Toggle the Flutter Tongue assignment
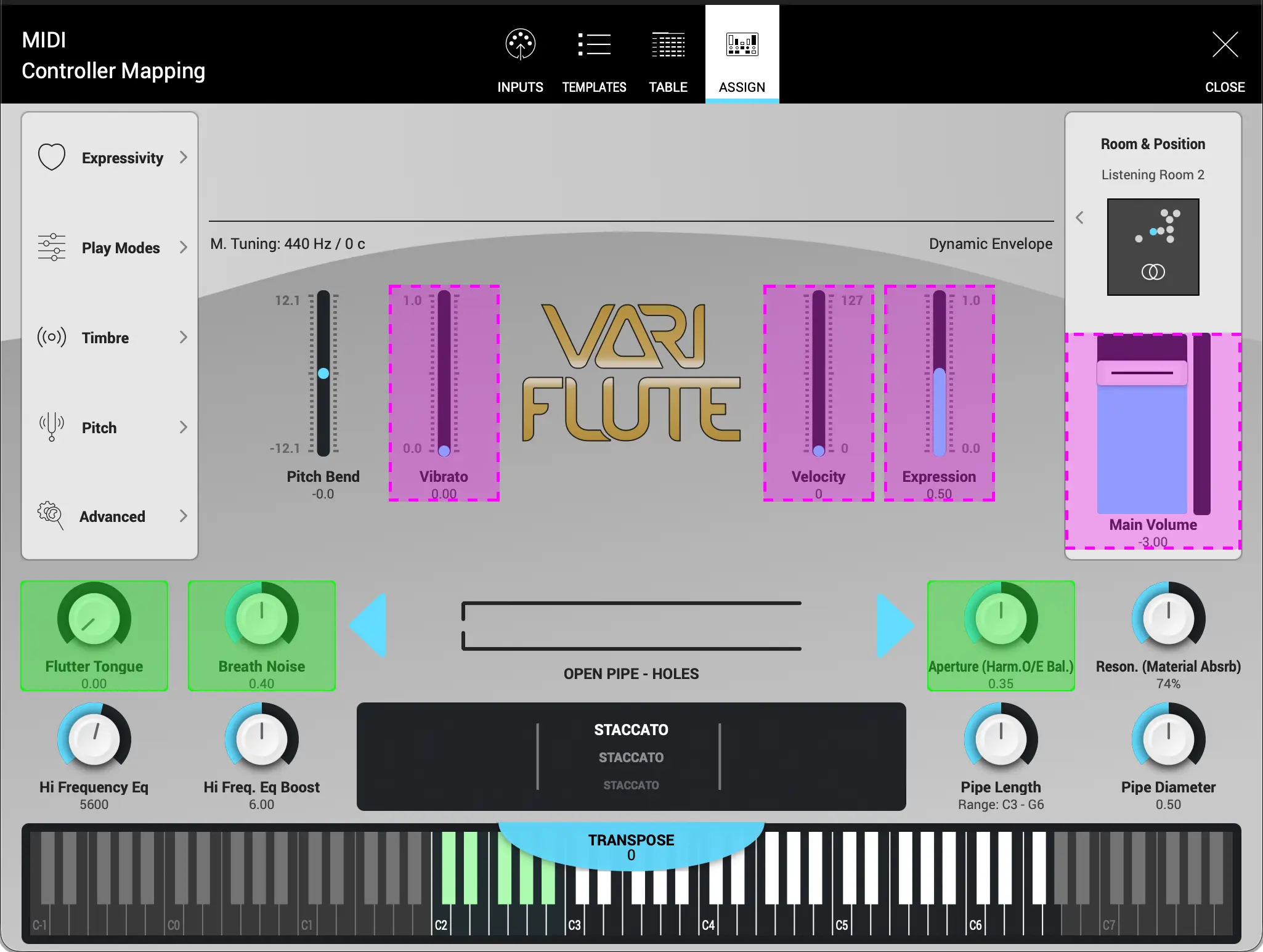1263x952 pixels. (94, 636)
